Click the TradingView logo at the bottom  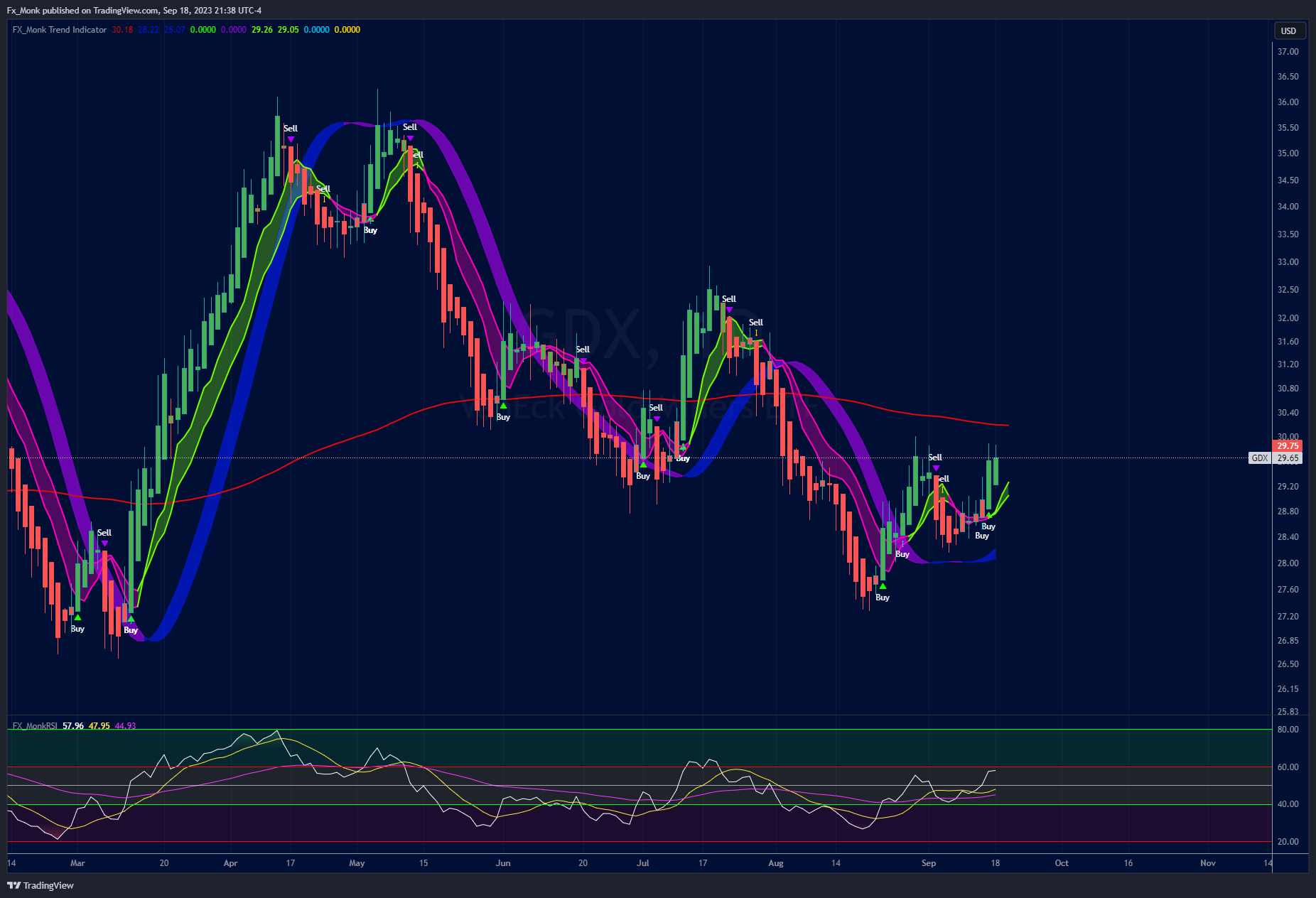(41, 885)
